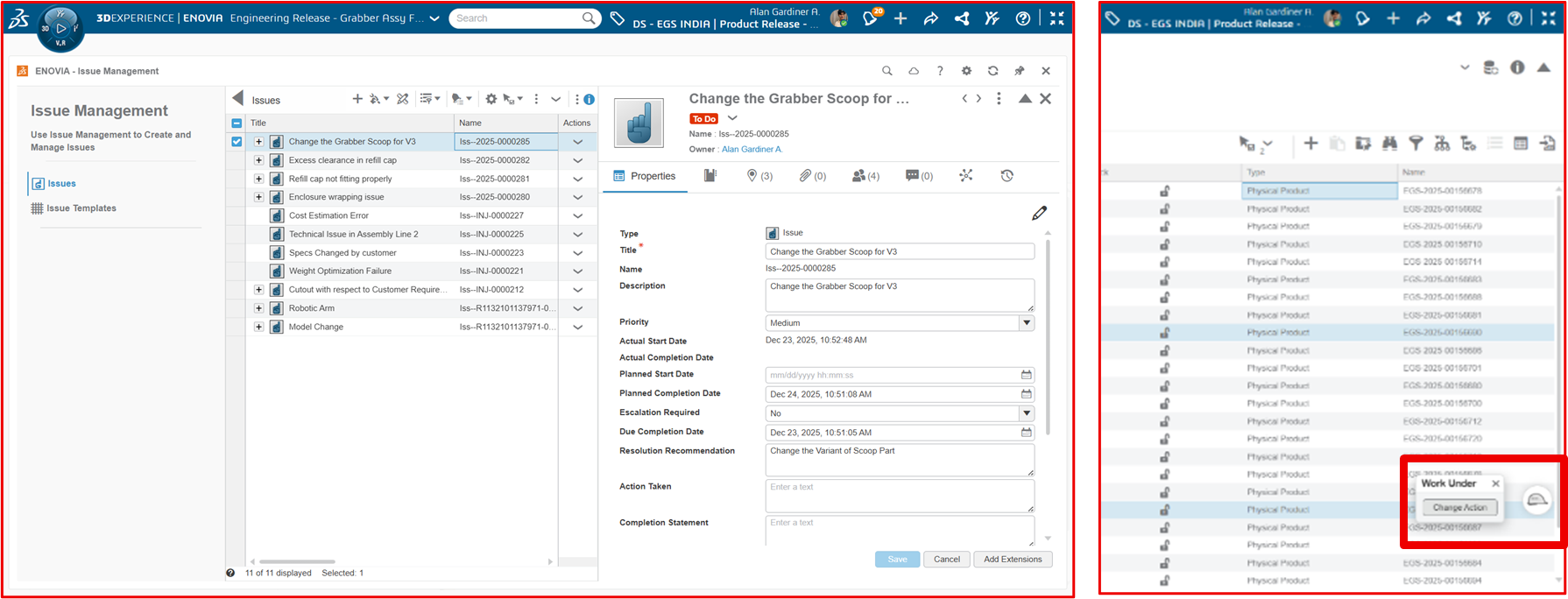Click the search magnifier in top search bar
This screenshot has height=599, width=1568.
click(589, 18)
